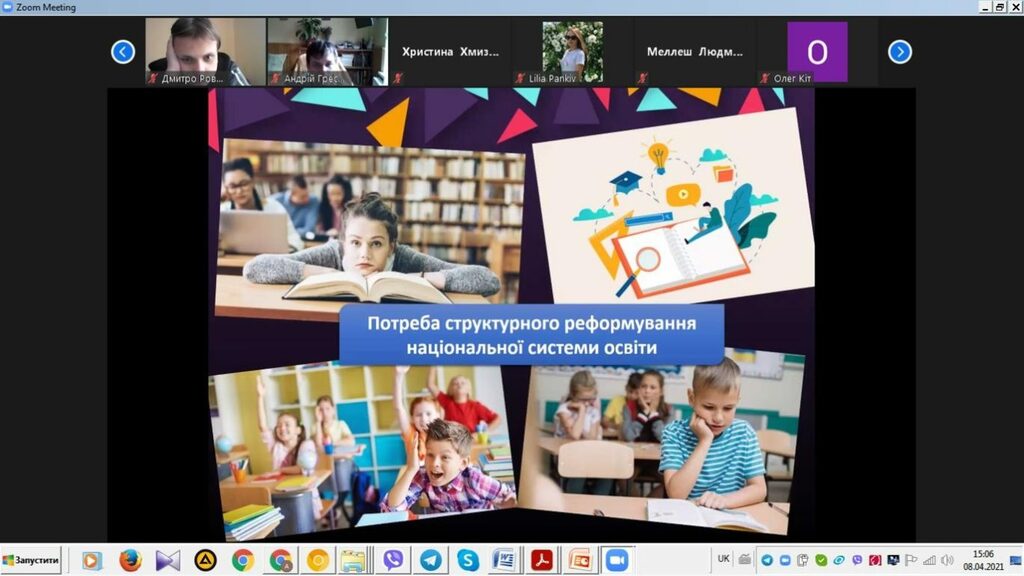This screenshot has height=576, width=1024.
Task: Switch to the Word document in taskbar
Action: pos(505,560)
